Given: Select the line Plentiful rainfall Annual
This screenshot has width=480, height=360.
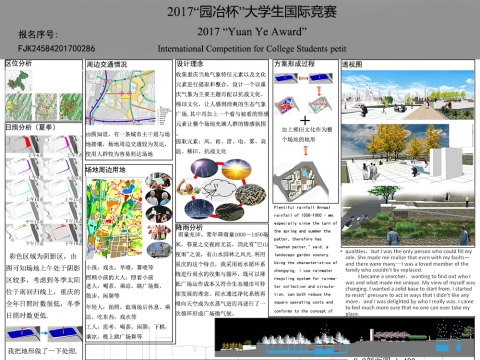Looking at the screenshot, I should click(x=302, y=207).
